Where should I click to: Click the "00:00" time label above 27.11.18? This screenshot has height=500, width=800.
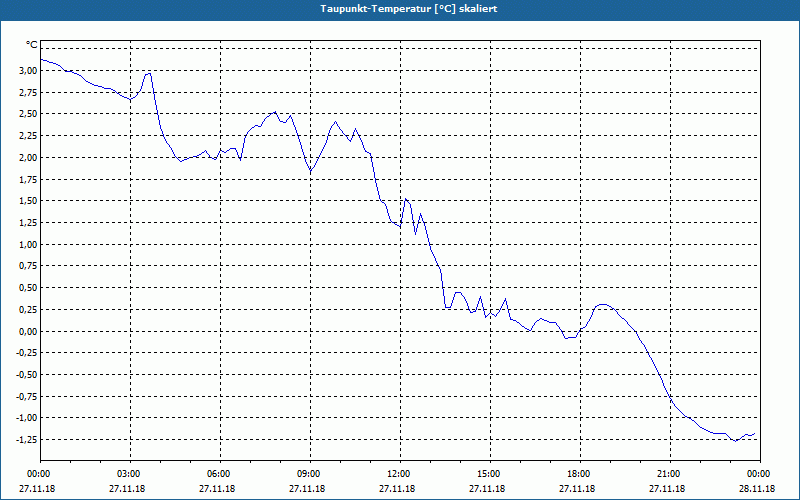coord(40,474)
